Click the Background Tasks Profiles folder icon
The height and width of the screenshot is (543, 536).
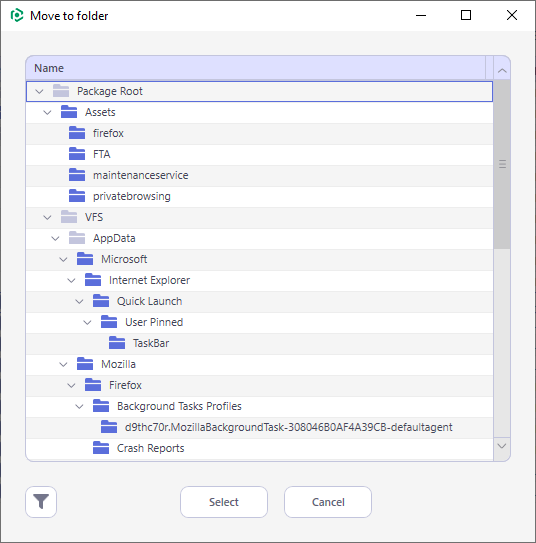pyautogui.click(x=101, y=406)
